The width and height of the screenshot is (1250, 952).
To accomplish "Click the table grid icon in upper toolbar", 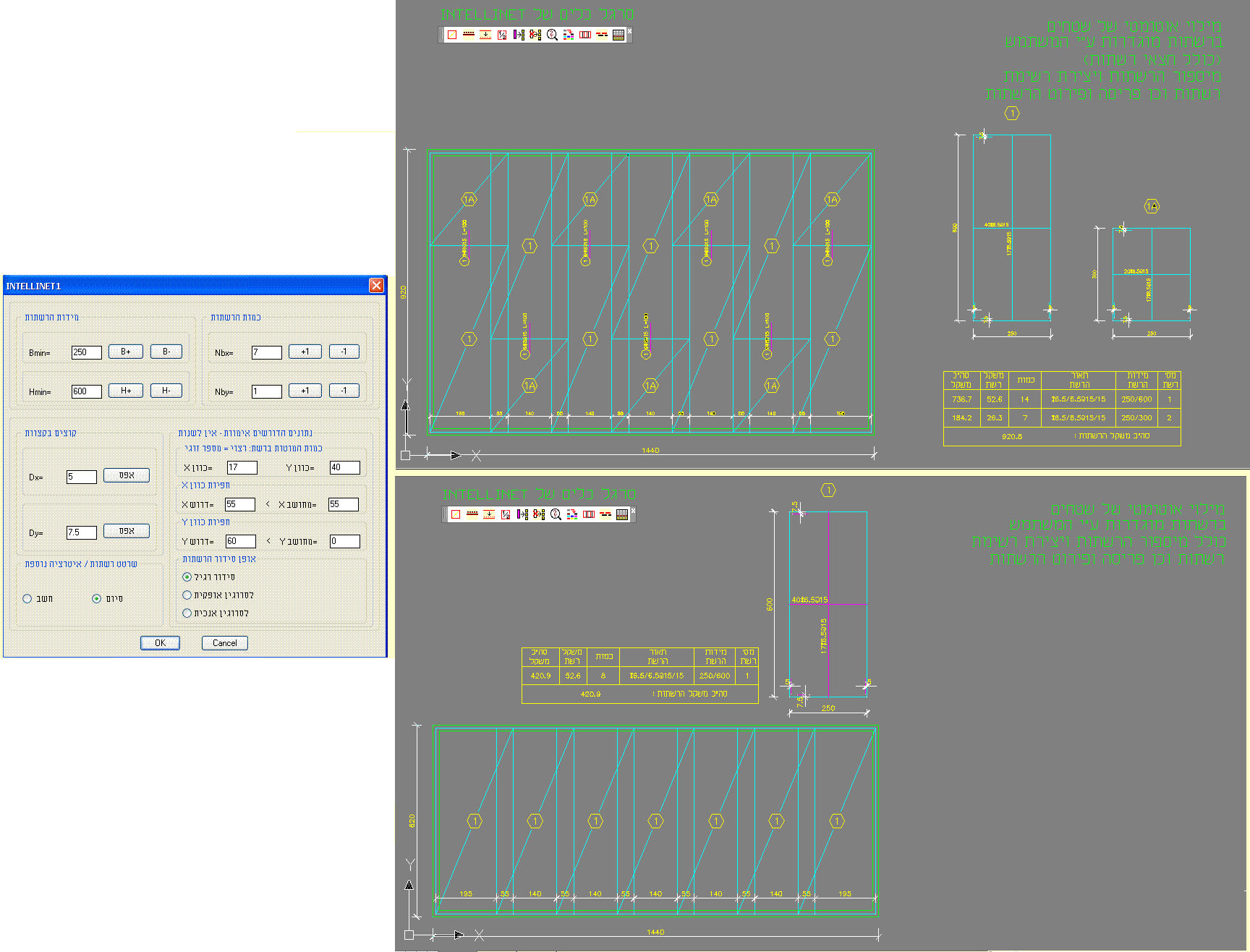I will tap(618, 35).
